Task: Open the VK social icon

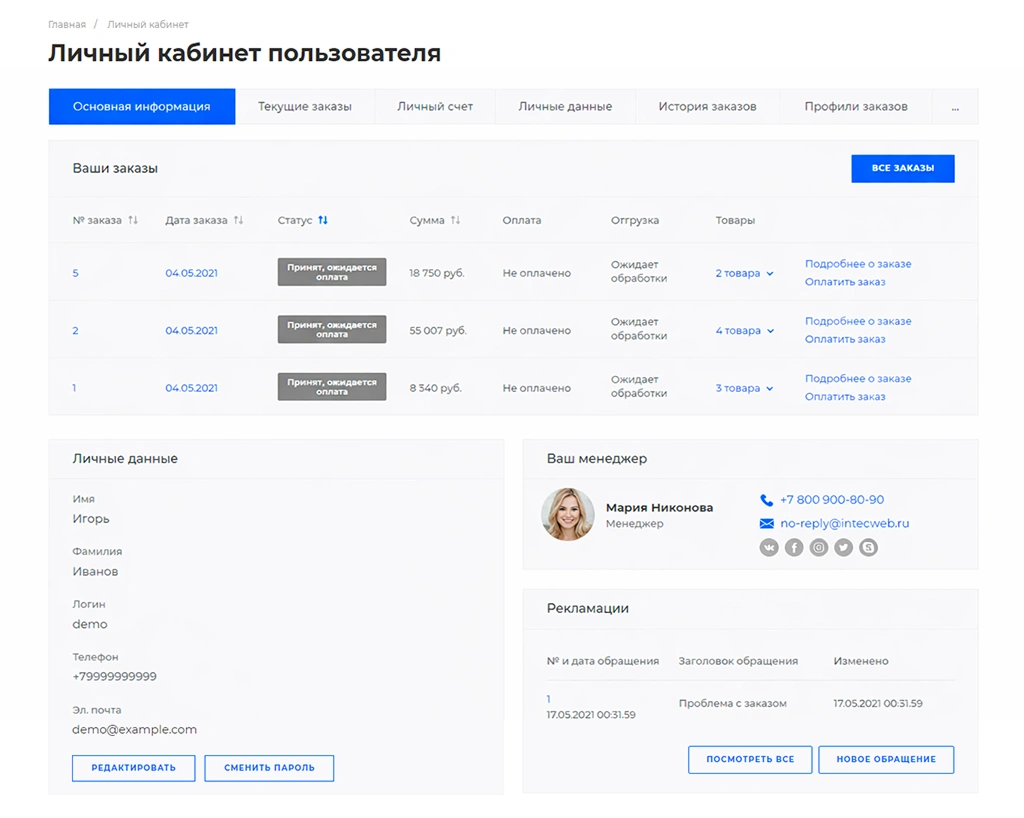Action: (768, 547)
